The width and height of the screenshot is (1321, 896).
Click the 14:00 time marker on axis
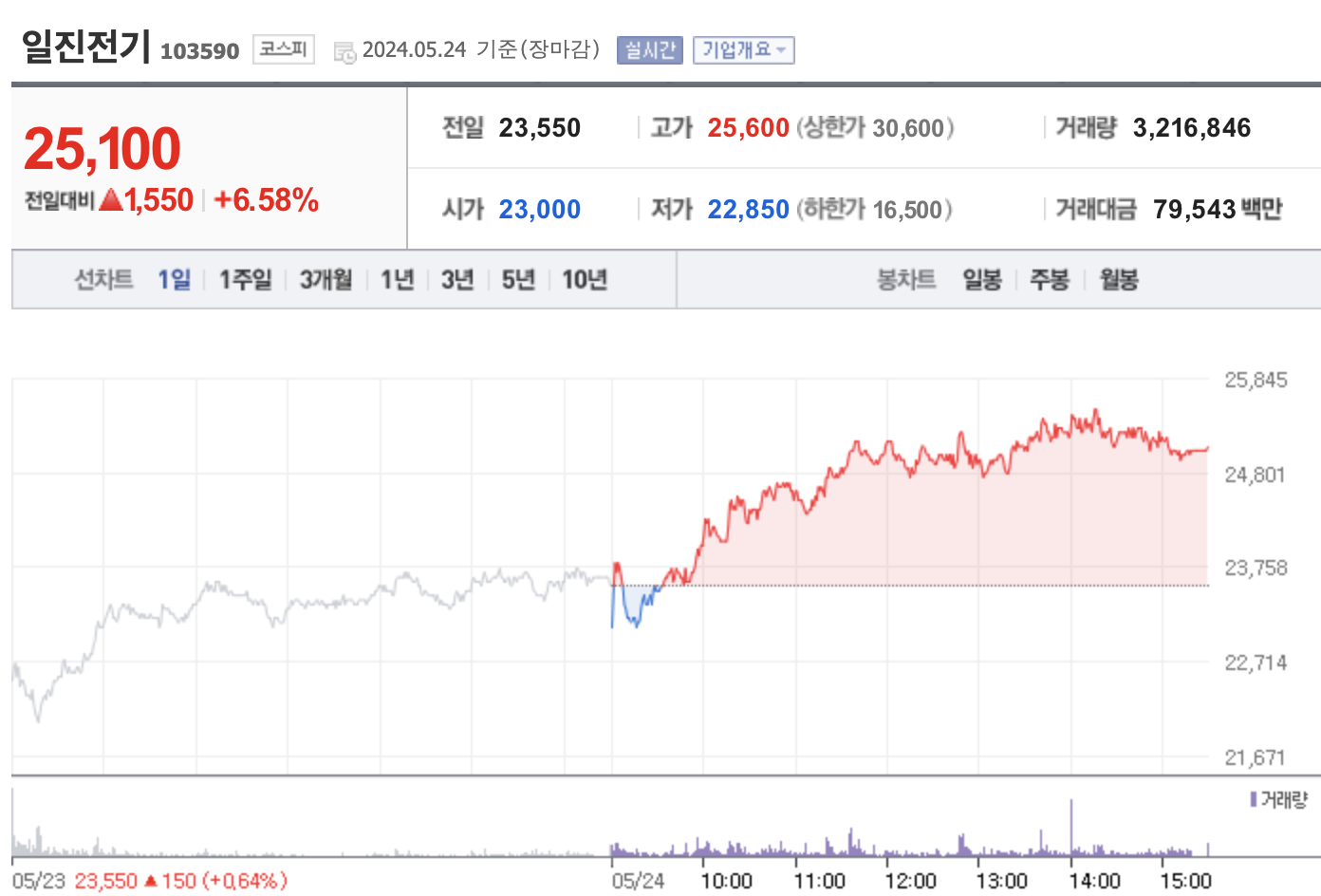point(1094,881)
